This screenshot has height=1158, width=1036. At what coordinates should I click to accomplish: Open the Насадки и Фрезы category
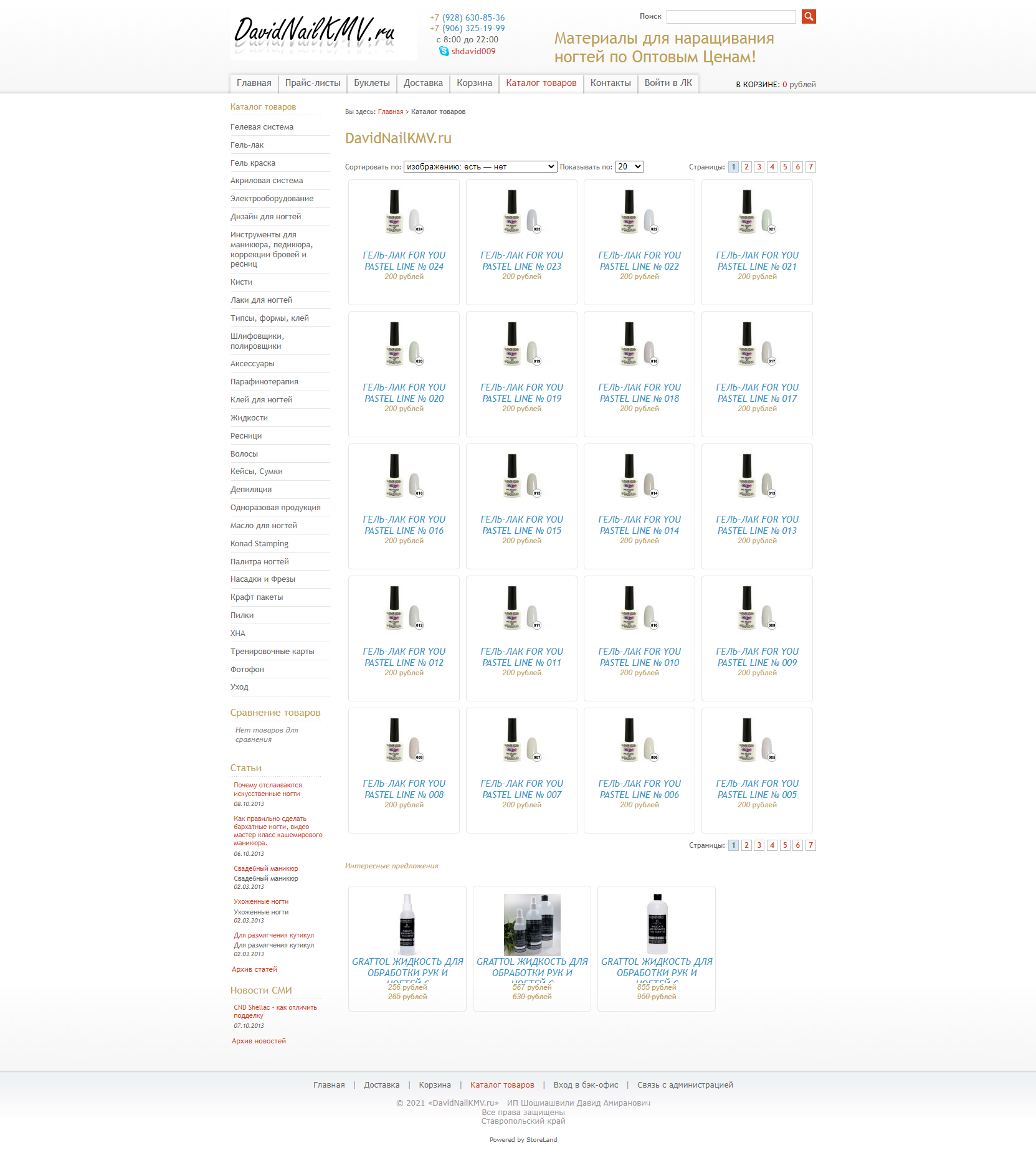263,579
